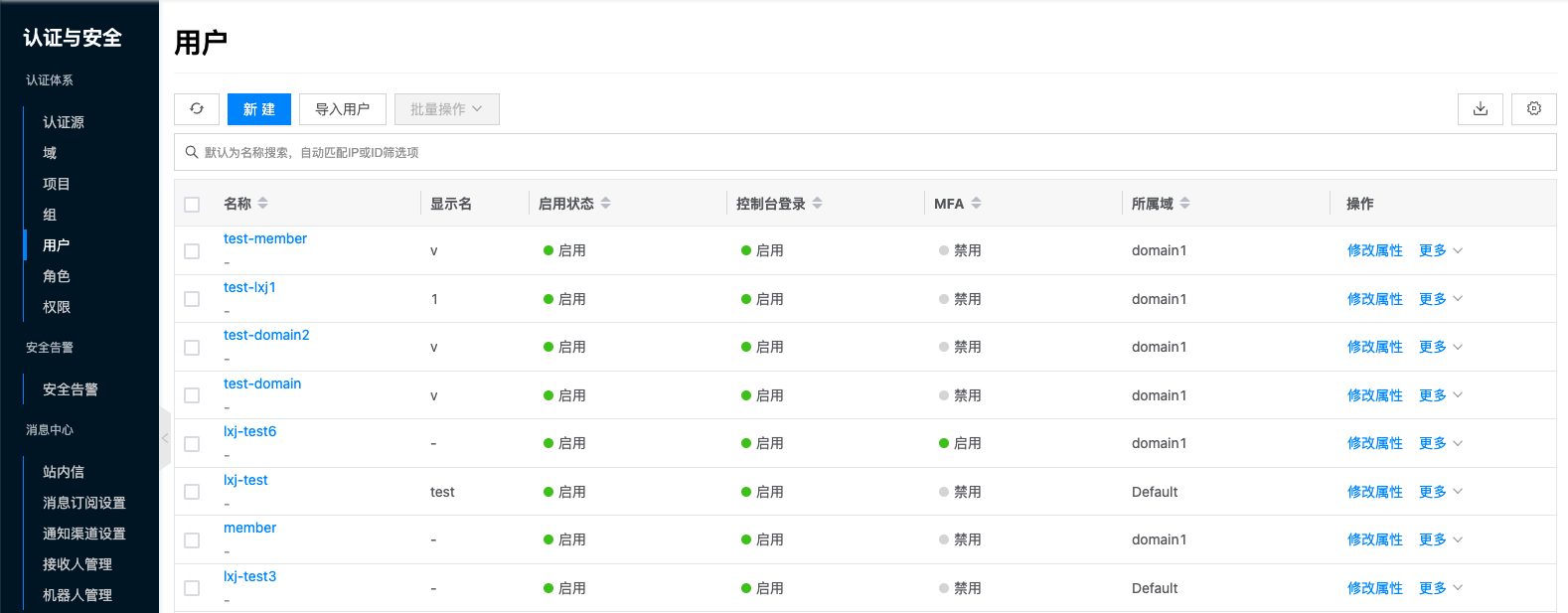1568x613 pixels.
Task: Sort by MFA column sort icon
Action: (977, 204)
